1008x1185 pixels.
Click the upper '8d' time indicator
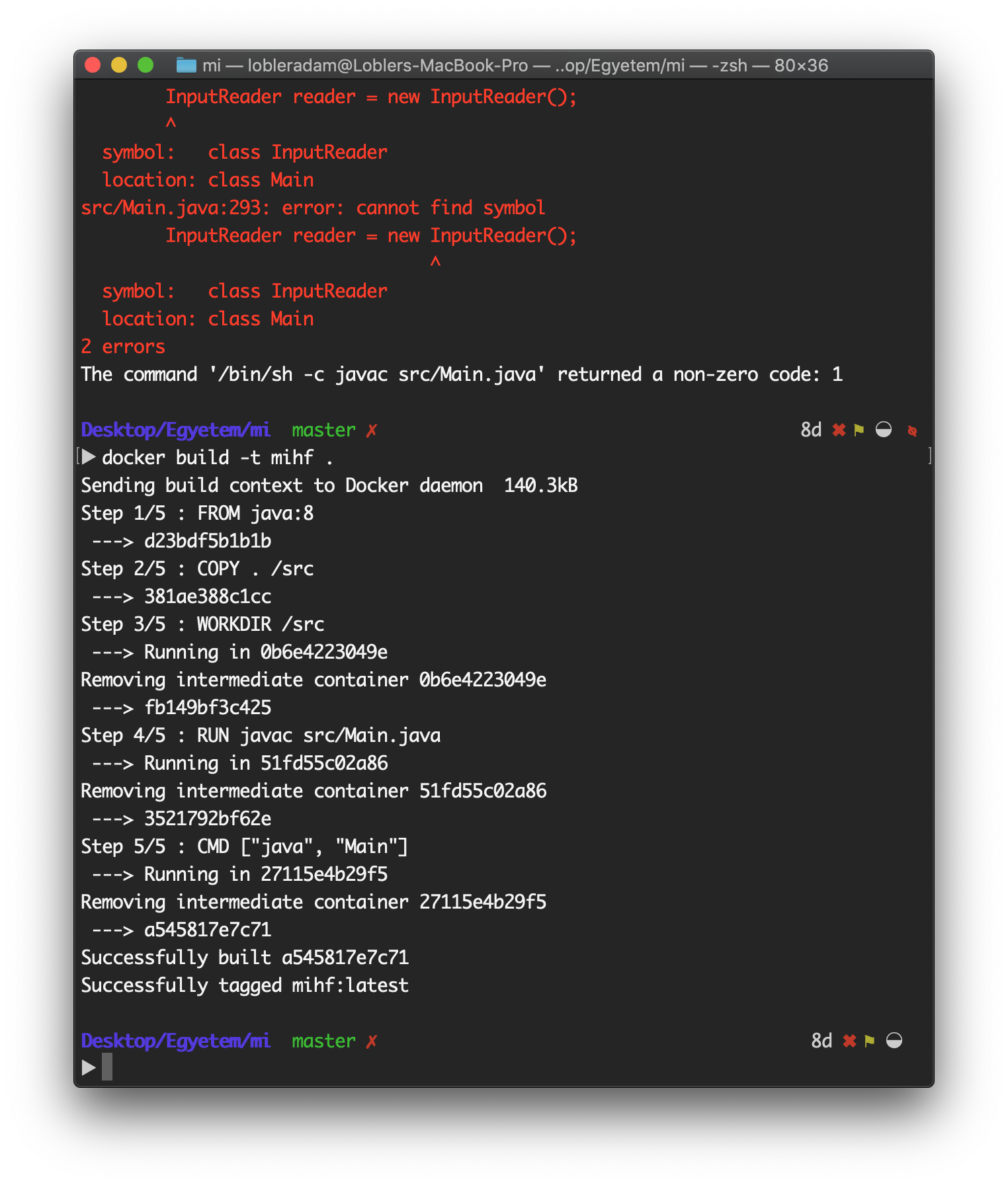pyautogui.click(x=811, y=430)
